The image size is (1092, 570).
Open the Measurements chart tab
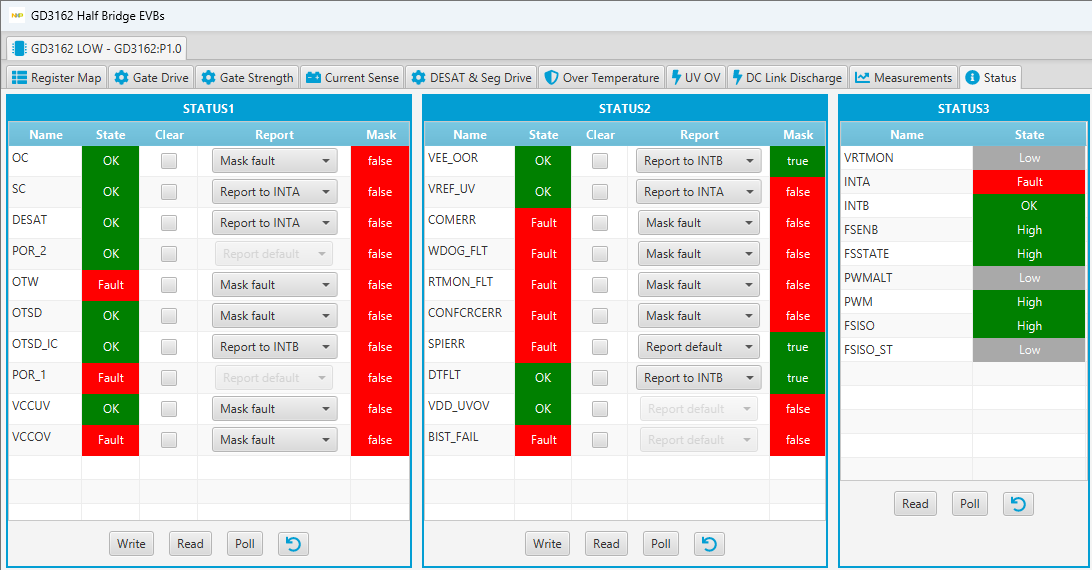pos(903,78)
